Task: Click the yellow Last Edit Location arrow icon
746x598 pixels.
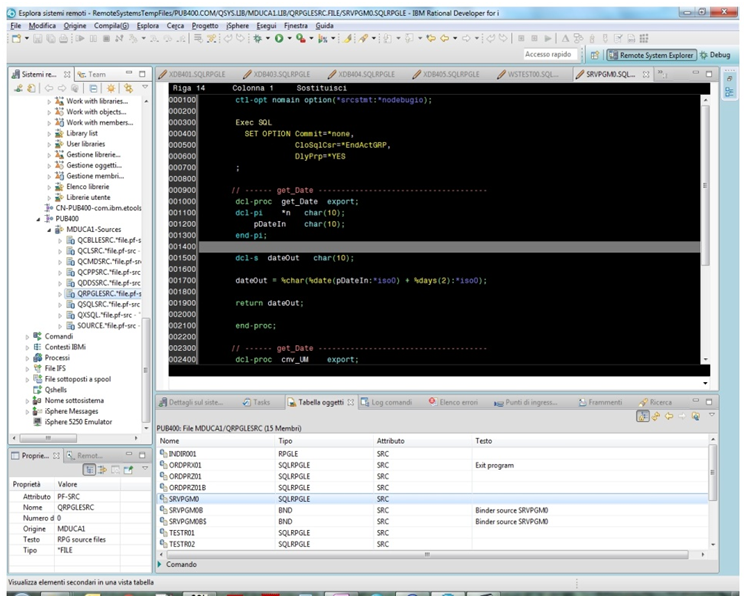Action: [431, 39]
